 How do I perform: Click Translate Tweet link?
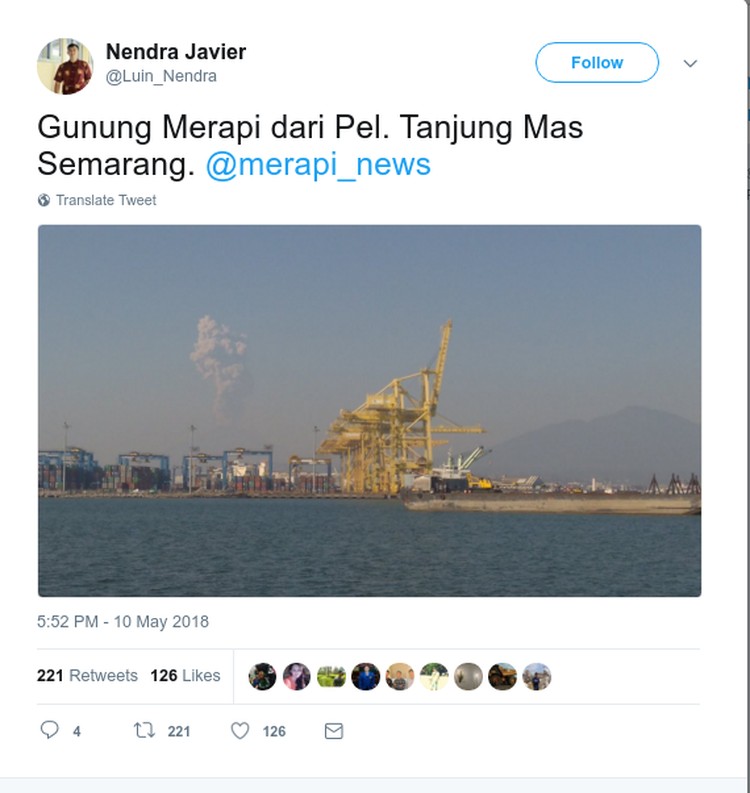[x=106, y=200]
